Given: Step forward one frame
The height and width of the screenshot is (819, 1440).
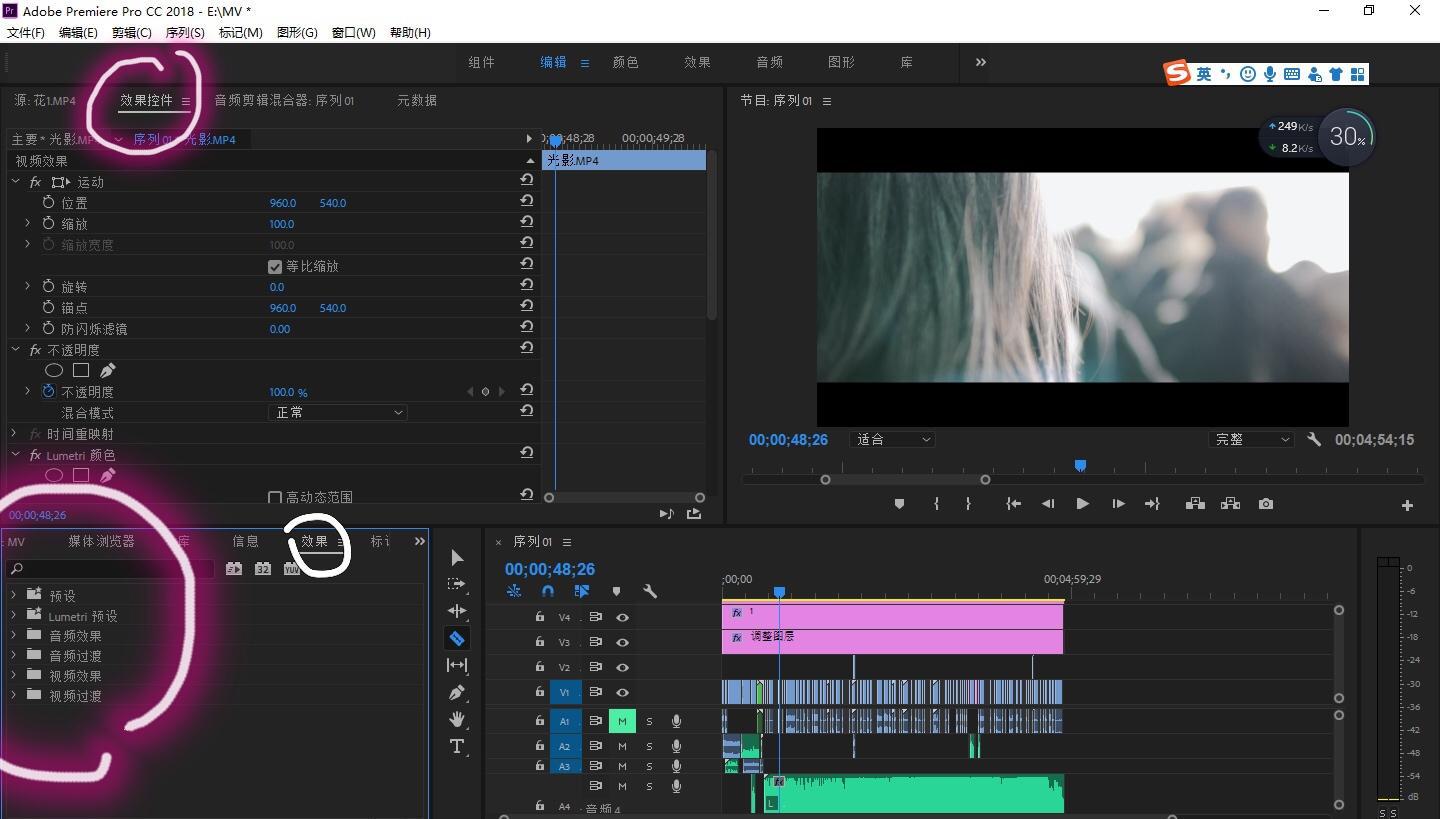Looking at the screenshot, I should tap(1118, 504).
